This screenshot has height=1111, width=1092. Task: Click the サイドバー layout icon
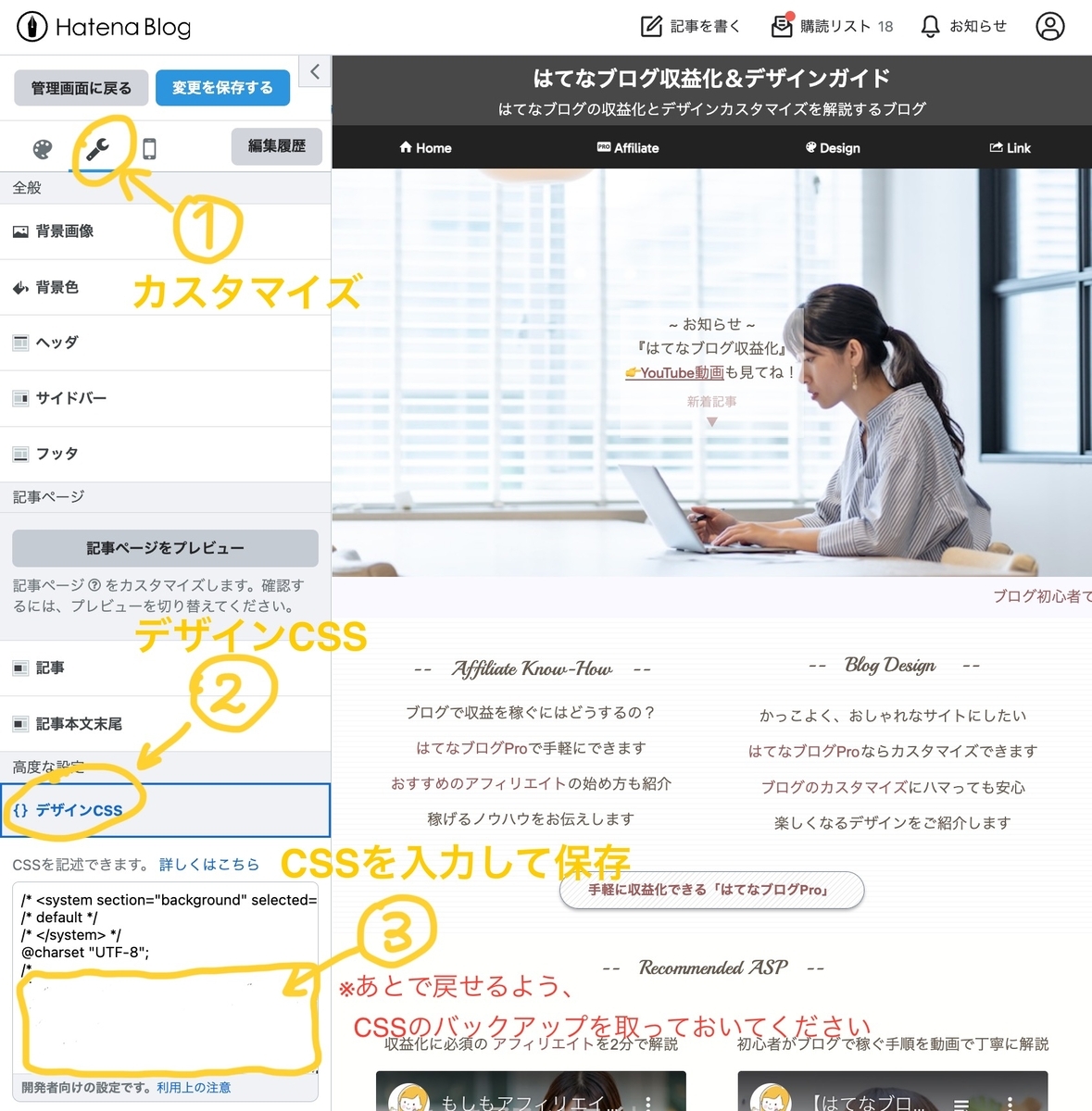click(20, 398)
